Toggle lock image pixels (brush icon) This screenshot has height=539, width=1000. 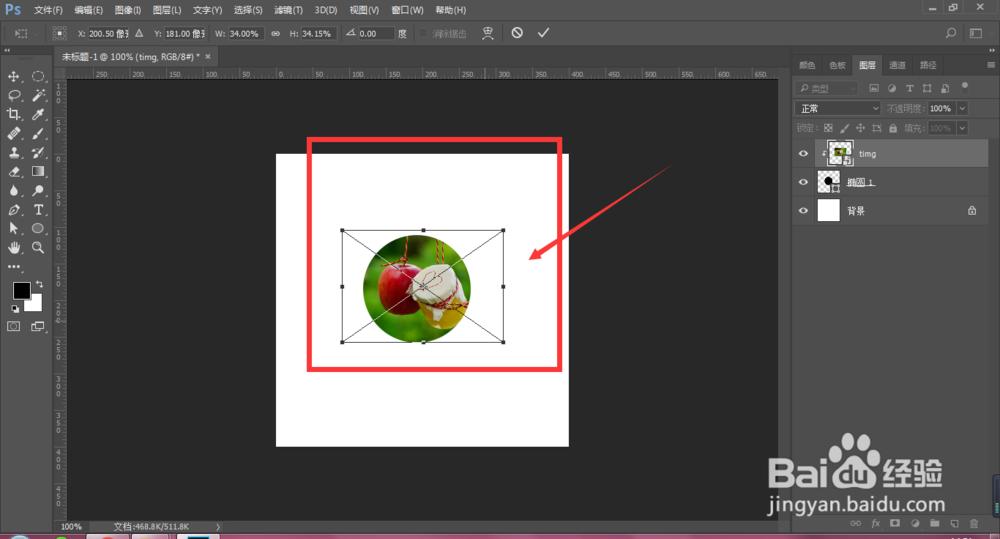844,128
